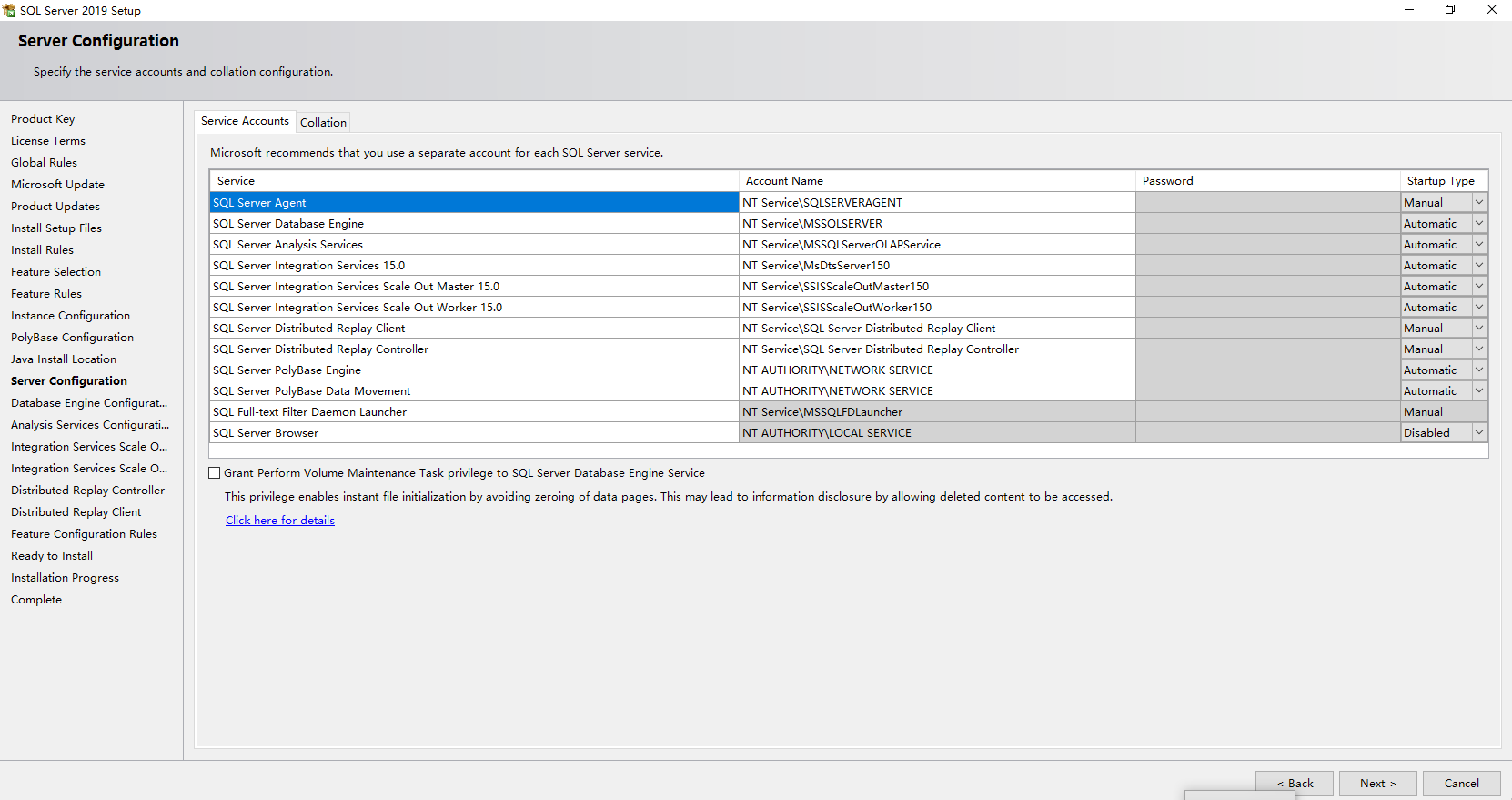This screenshot has height=800, width=1512.
Task: Edit account name NT Service\MsDtsServer150
Action: coord(937,265)
